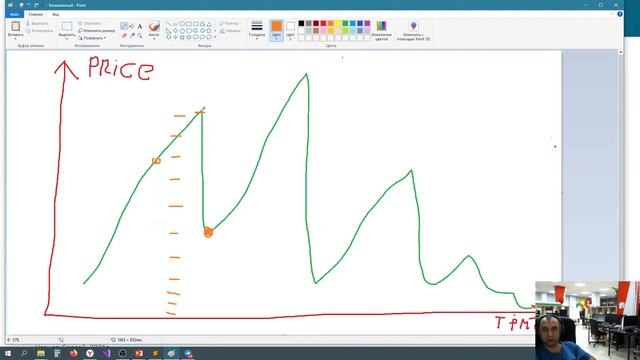This screenshot has height=360, width=640.
Task: Click the Brushes tool icon
Action: pyautogui.click(x=154, y=27)
